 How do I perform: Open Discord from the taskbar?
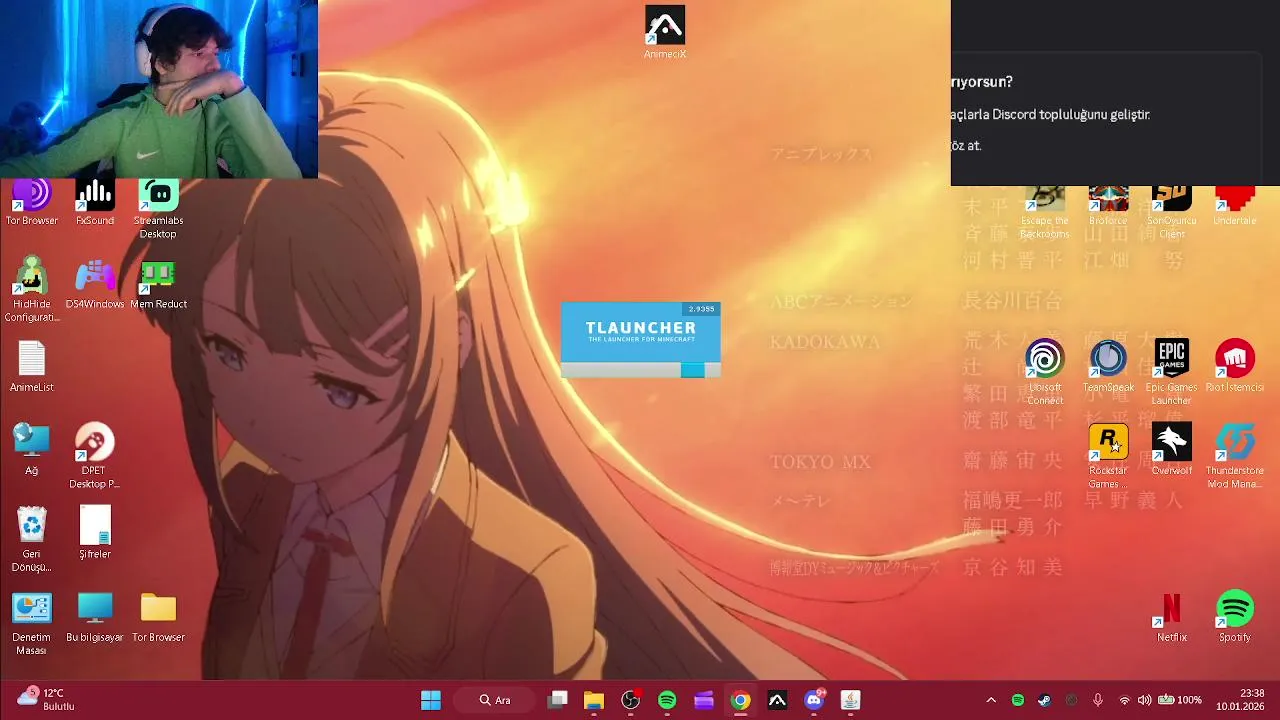point(814,700)
